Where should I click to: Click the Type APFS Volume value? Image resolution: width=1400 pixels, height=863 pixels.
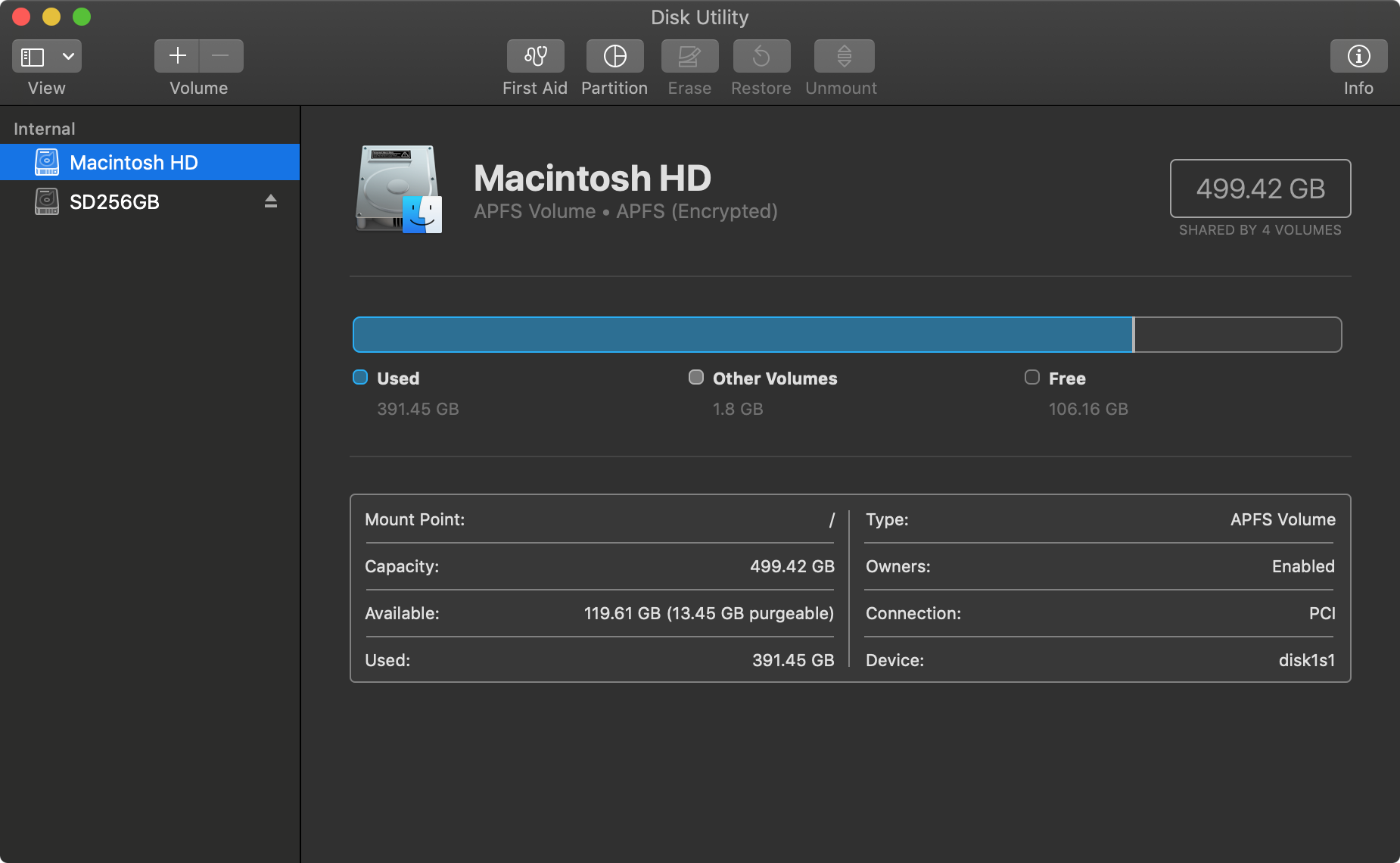1283,519
